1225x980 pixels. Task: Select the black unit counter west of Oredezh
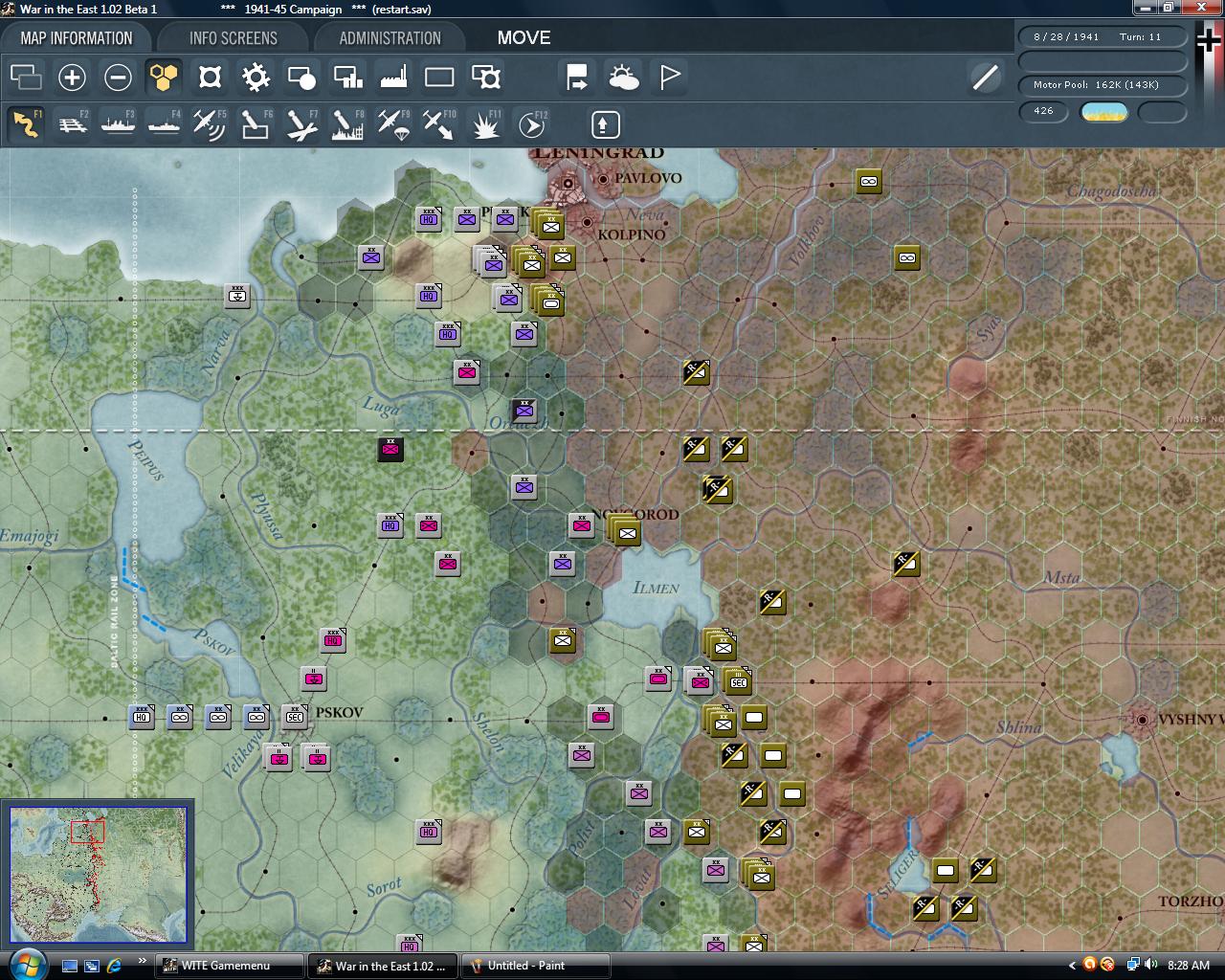[390, 449]
